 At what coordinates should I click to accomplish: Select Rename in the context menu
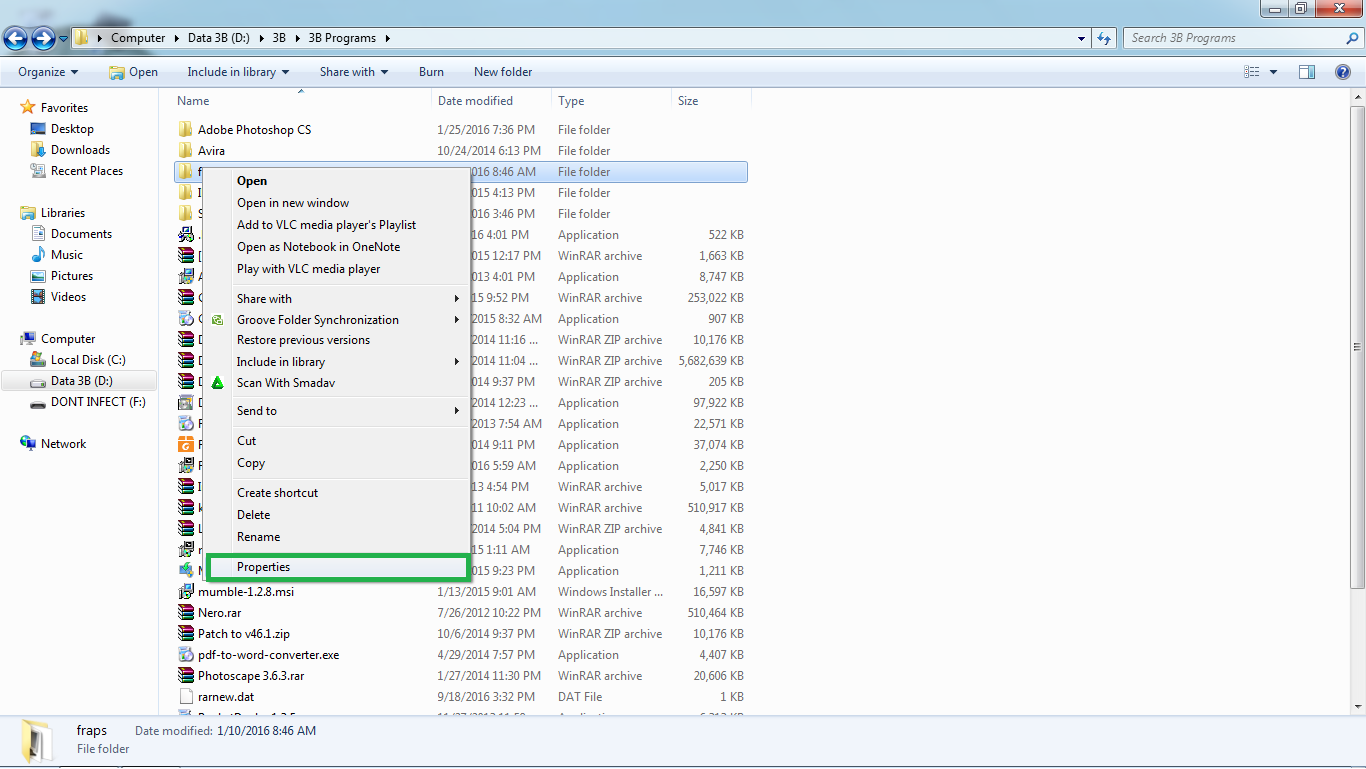tap(338, 537)
